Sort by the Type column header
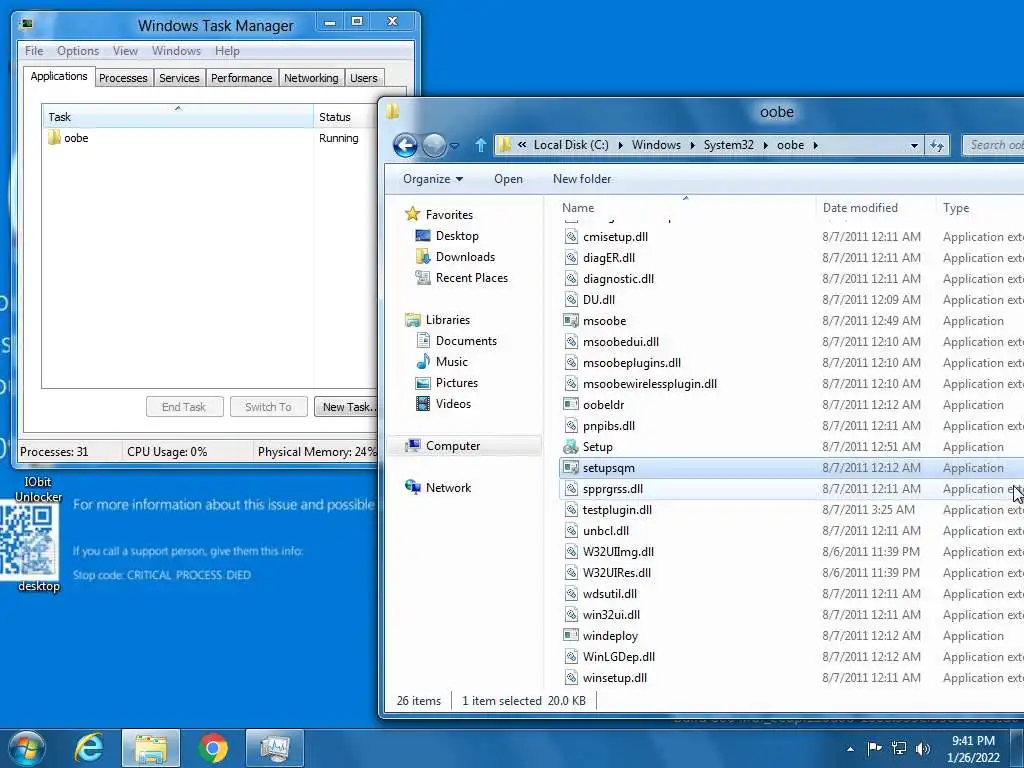 tap(980, 208)
